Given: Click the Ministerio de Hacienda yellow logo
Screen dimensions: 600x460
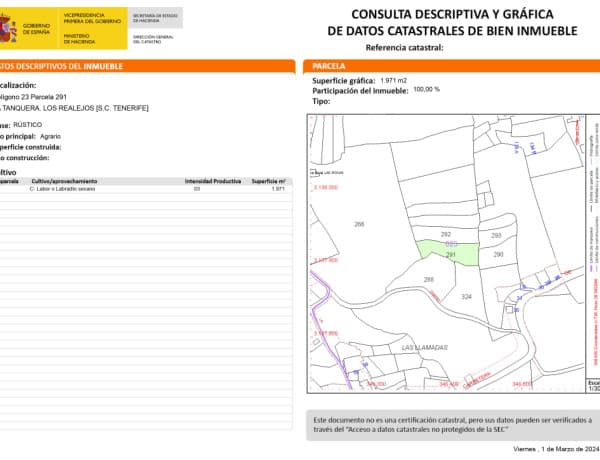Looking at the screenshot, I should [x=93, y=28].
